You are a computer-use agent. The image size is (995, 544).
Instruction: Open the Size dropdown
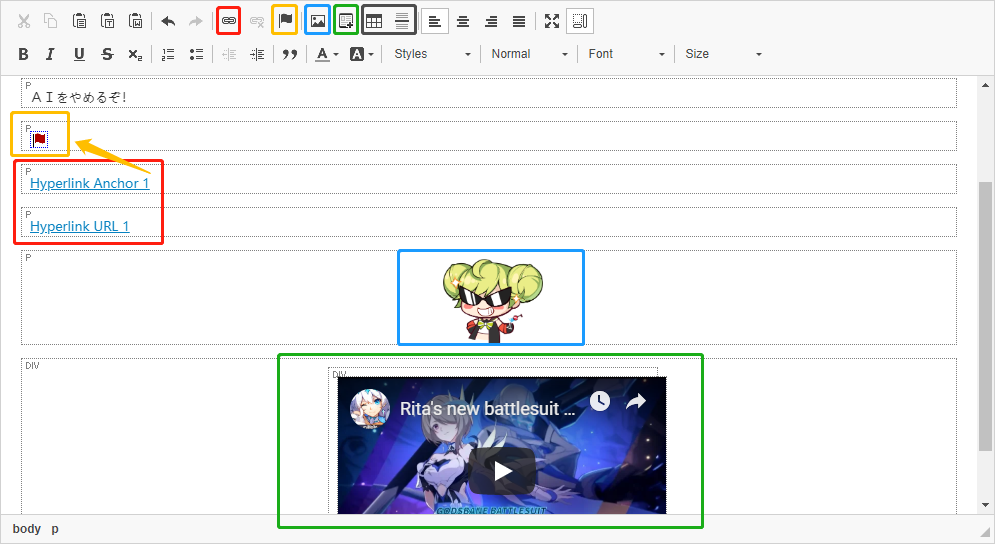click(723, 54)
